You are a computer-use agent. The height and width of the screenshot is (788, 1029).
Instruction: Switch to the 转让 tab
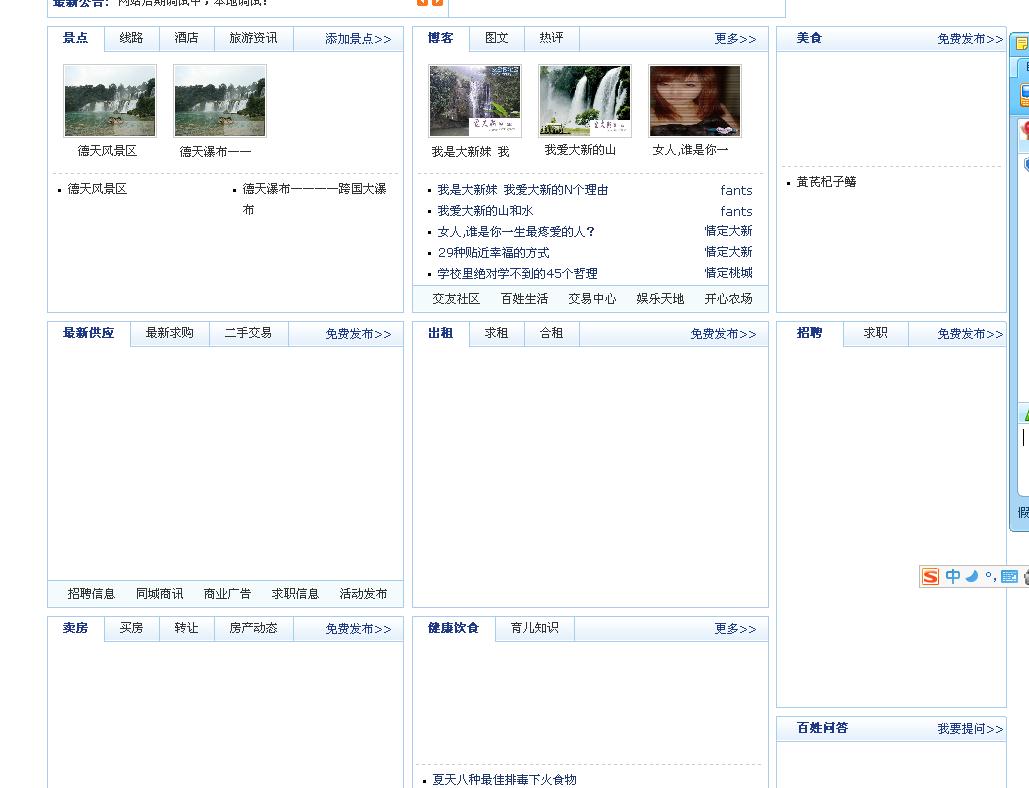click(186, 629)
